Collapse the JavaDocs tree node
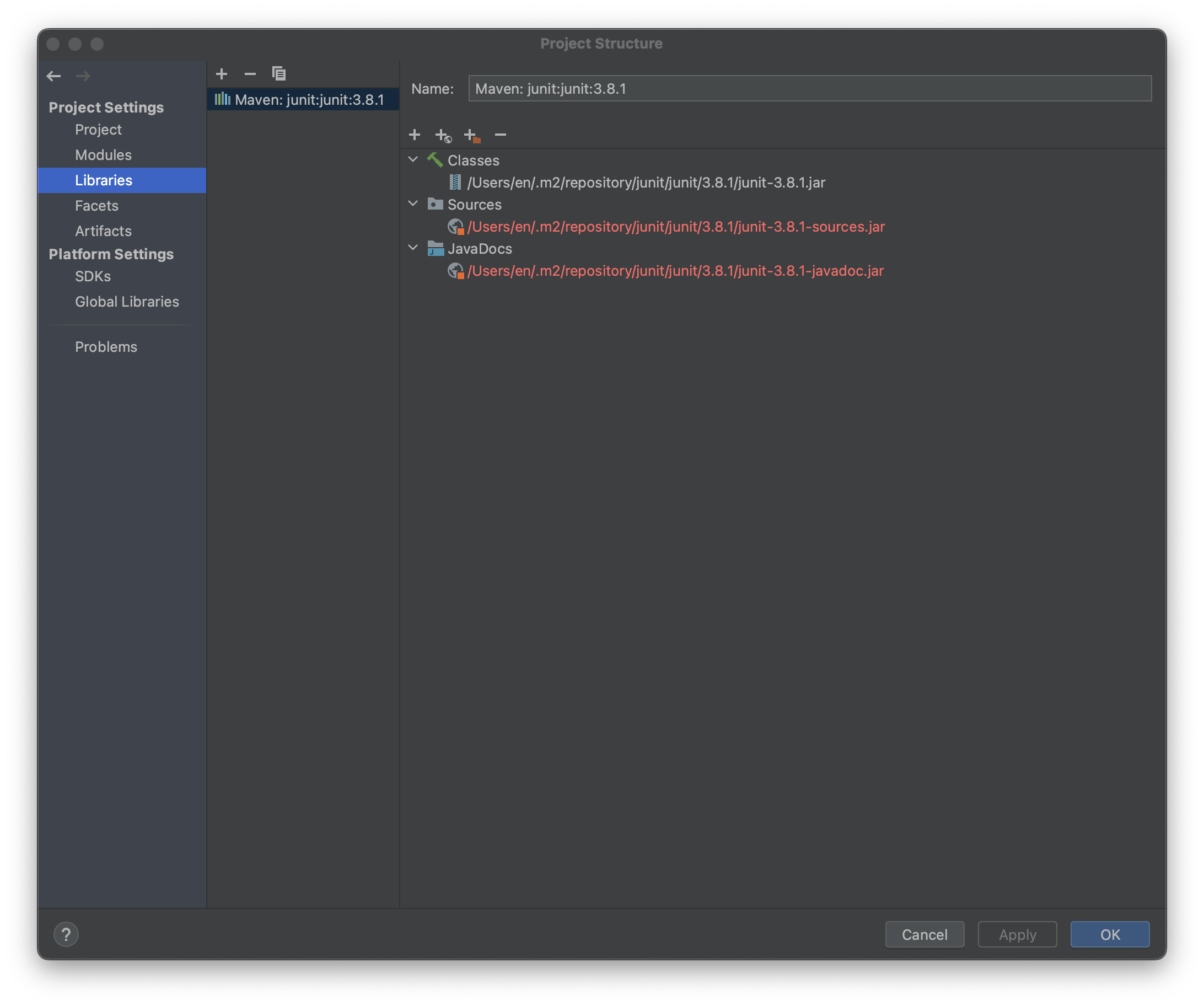This screenshot has width=1204, height=1006. [413, 248]
